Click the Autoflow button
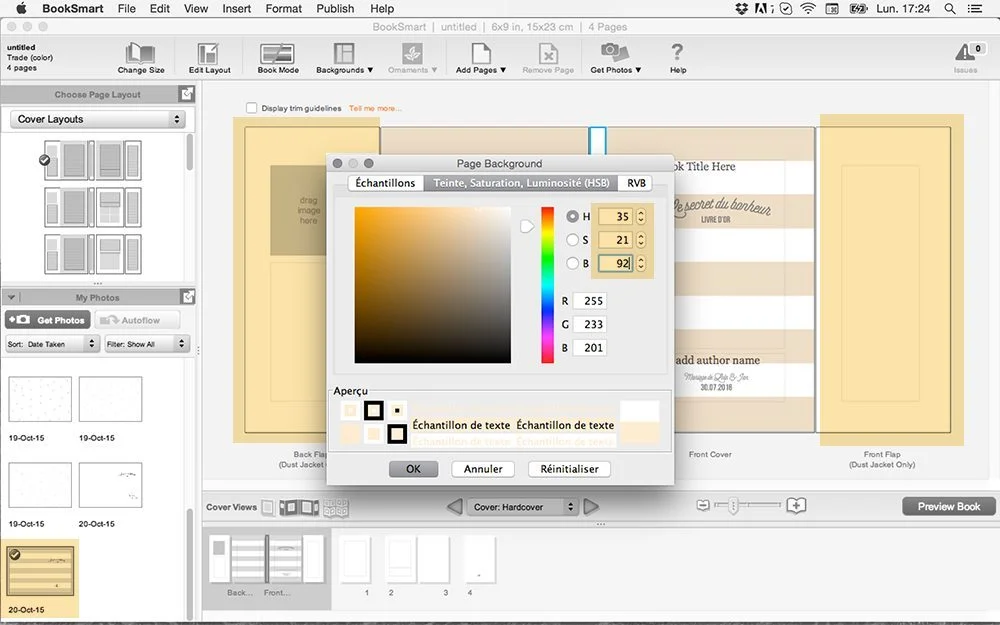This screenshot has width=1000, height=625. (137, 320)
